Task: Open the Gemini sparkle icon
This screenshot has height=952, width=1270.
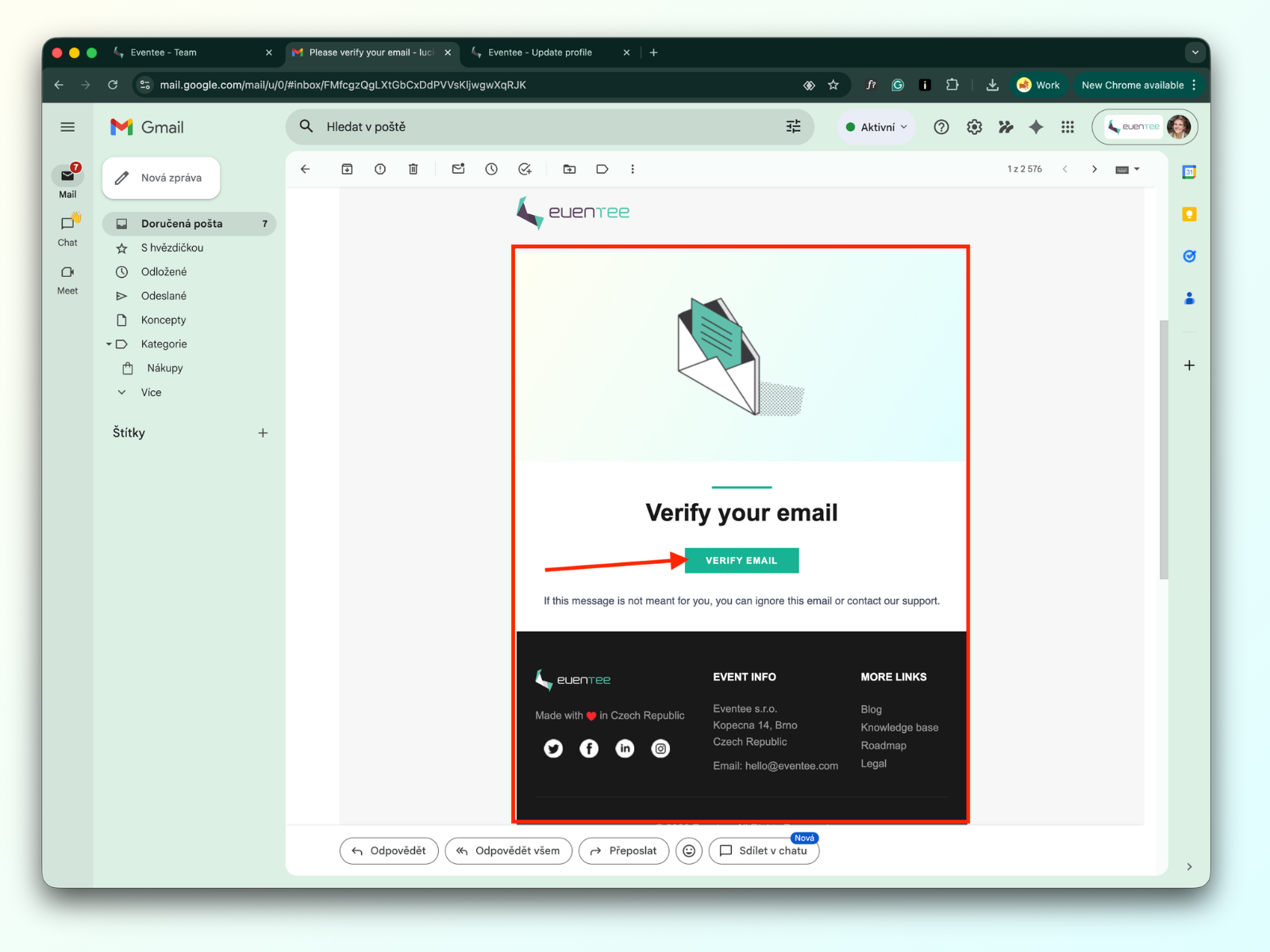Action: (1036, 127)
